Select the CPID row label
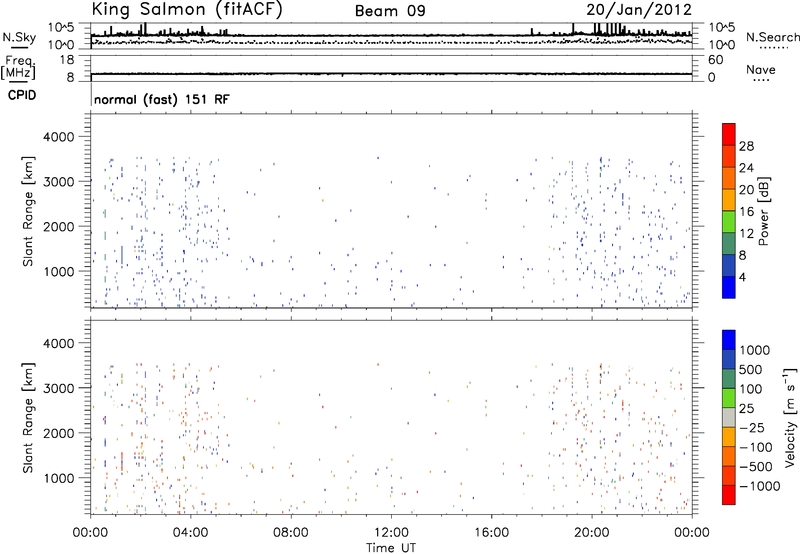This screenshot has height=554, width=800. (x=22, y=95)
